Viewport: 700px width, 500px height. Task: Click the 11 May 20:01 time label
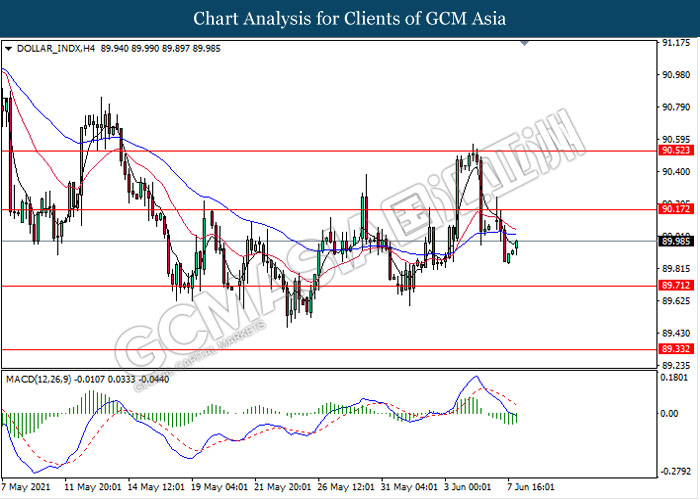92,487
